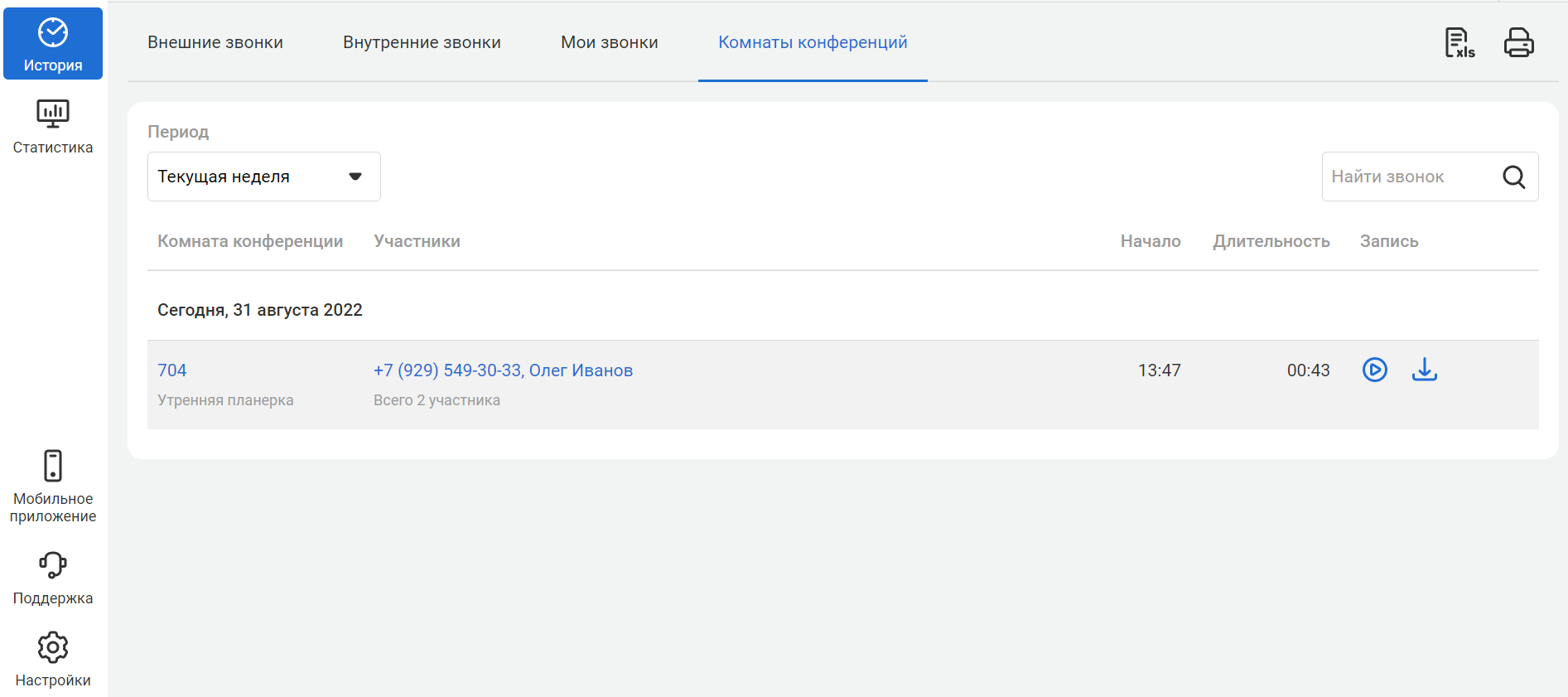Viewport: 1568px width, 697px height.
Task: Export call history to XLS
Action: [1459, 43]
